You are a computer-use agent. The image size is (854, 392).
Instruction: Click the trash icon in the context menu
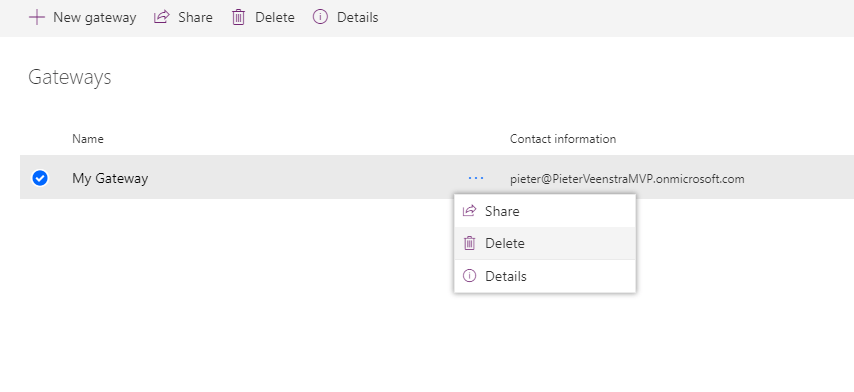point(469,243)
